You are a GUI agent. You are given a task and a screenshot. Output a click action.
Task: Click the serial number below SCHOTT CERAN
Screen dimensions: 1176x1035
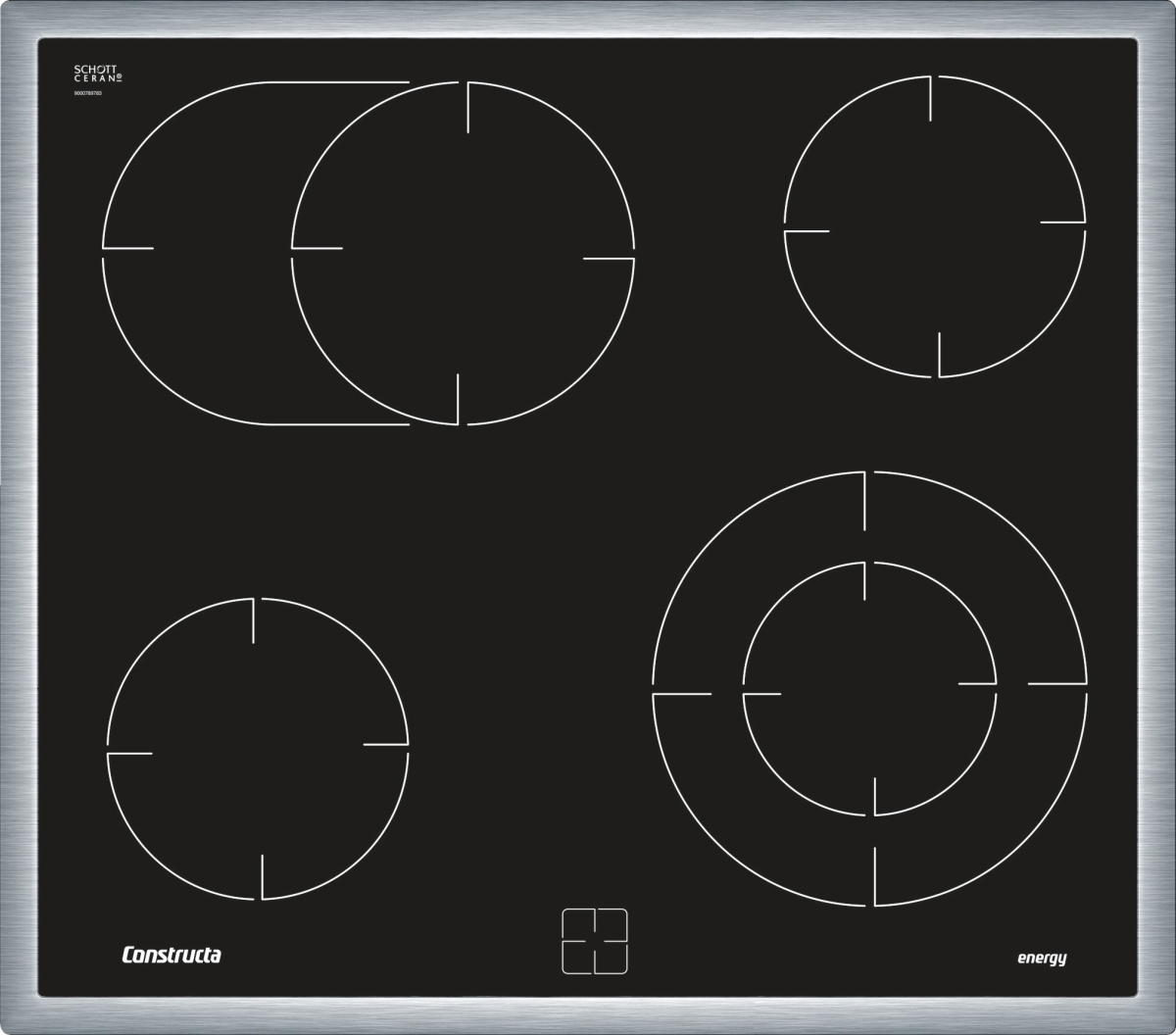click(88, 92)
